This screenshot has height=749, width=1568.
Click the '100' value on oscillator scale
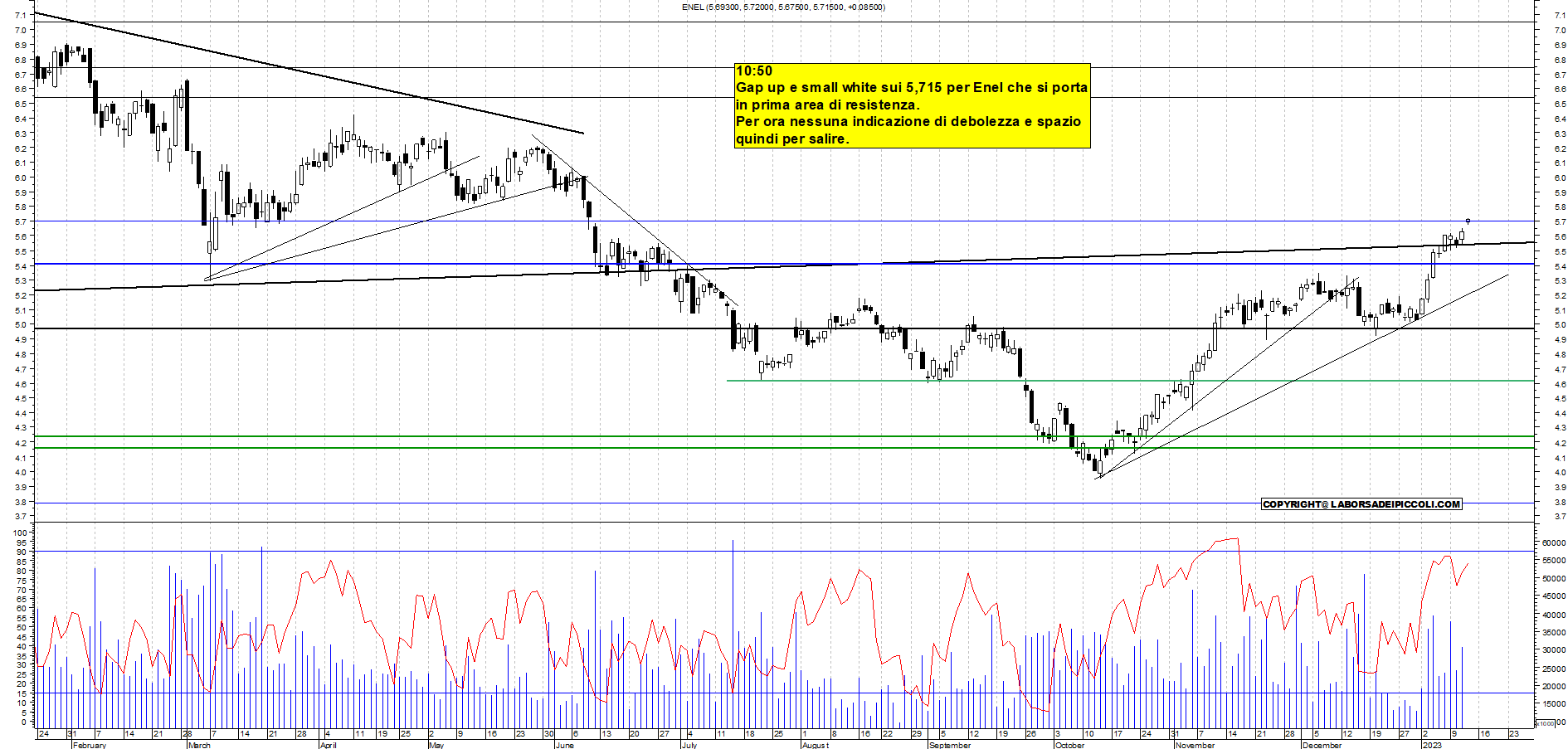[21, 533]
